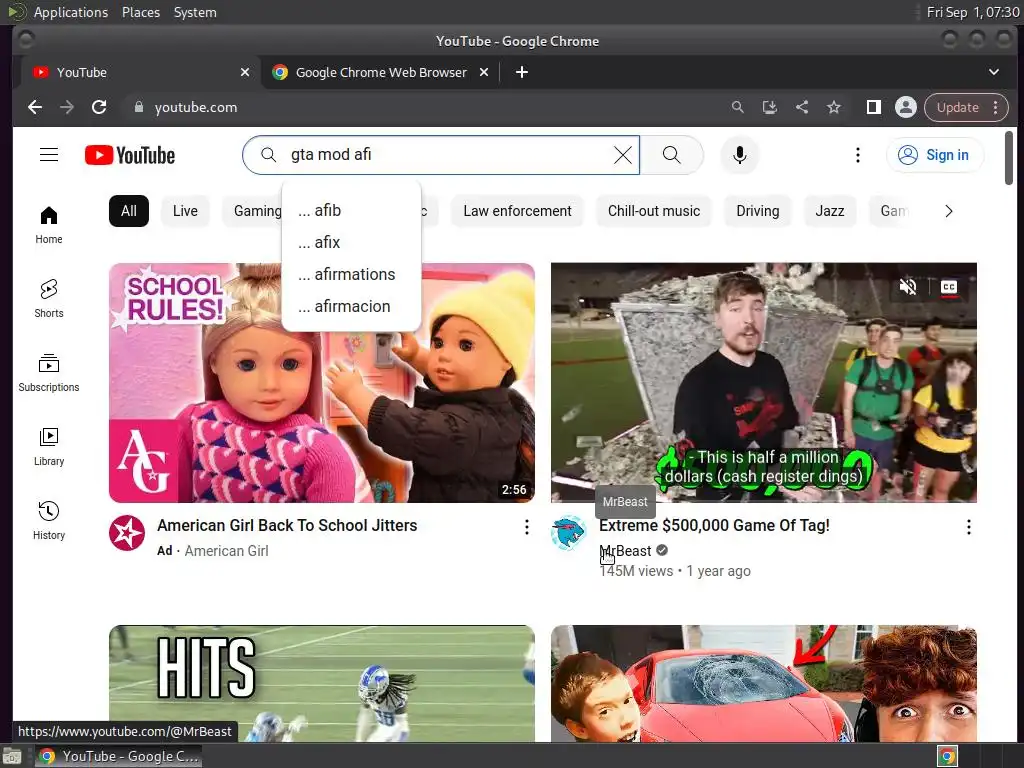Screen dimensions: 1024x768
Task: Open the American Girl dolls thumbnail
Action: pyautogui.click(x=321, y=383)
